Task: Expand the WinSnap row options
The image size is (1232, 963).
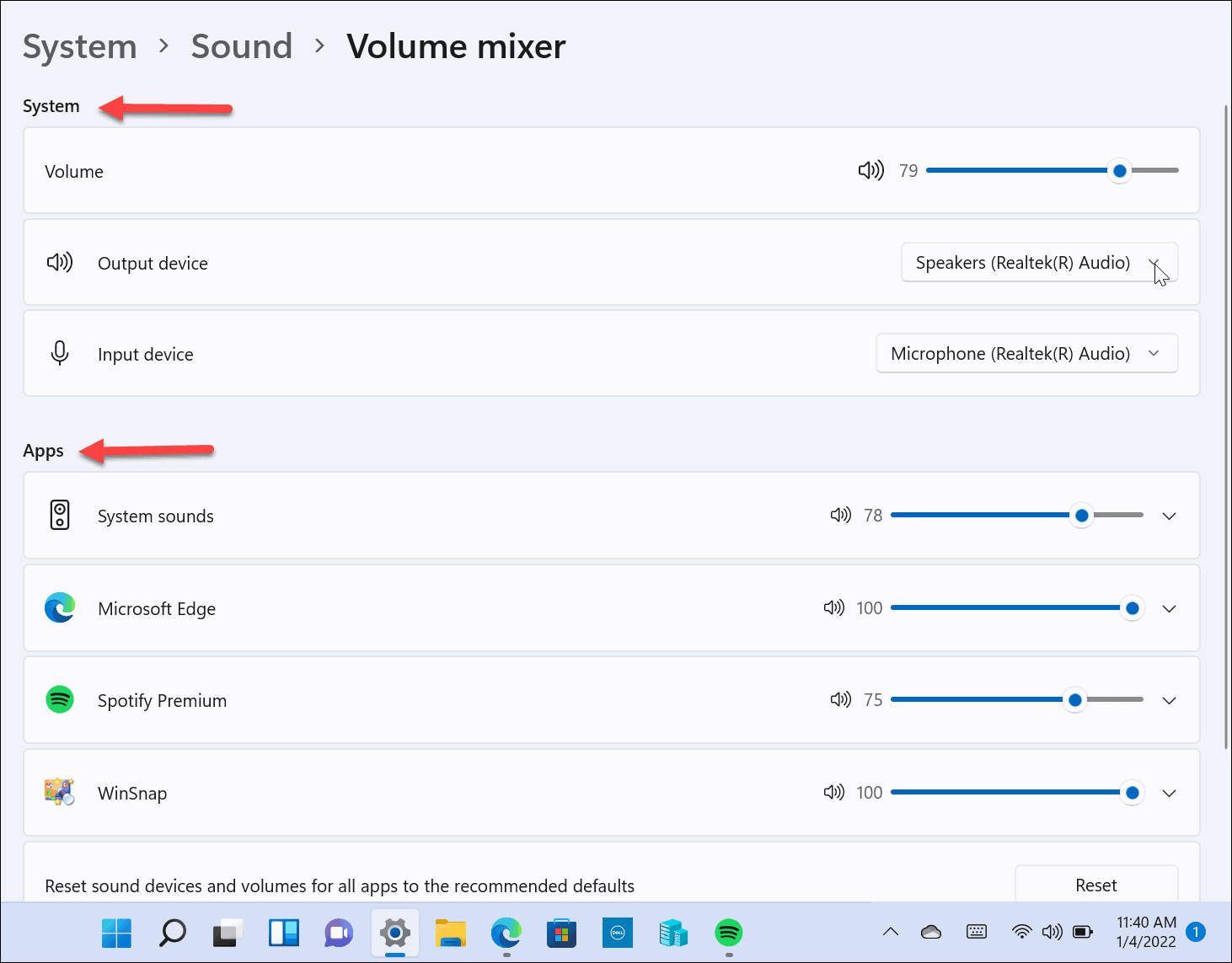Action: 1169,793
